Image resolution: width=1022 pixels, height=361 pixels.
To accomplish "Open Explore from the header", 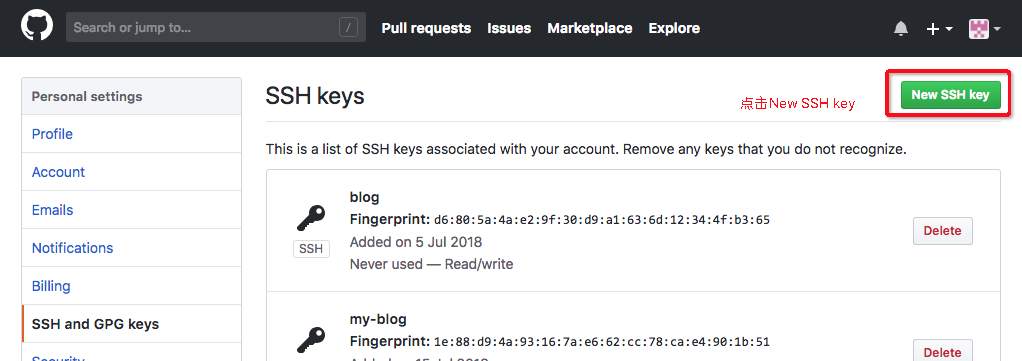I will 674,29.
